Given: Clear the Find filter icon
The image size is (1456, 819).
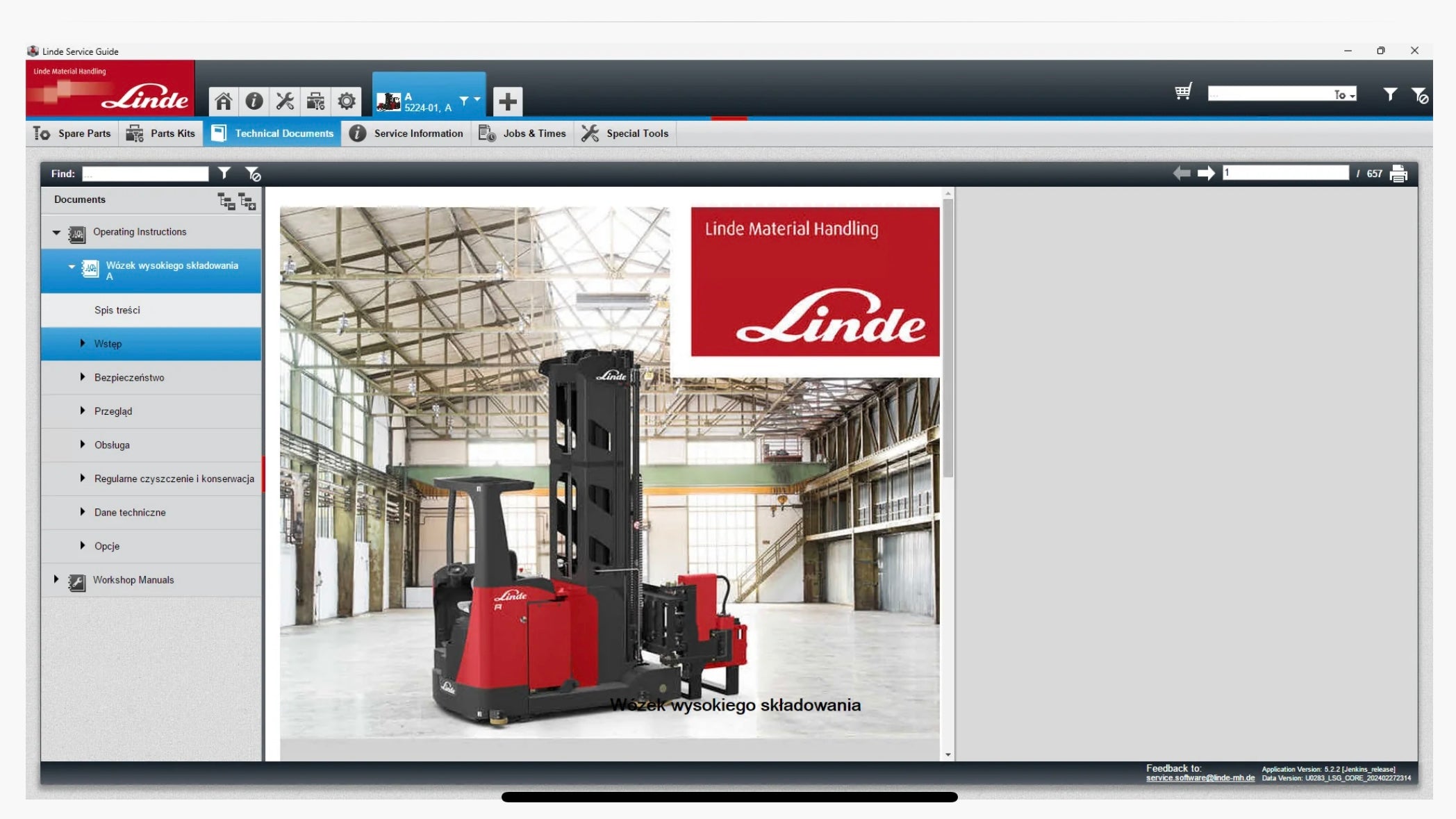Looking at the screenshot, I should click(x=253, y=174).
